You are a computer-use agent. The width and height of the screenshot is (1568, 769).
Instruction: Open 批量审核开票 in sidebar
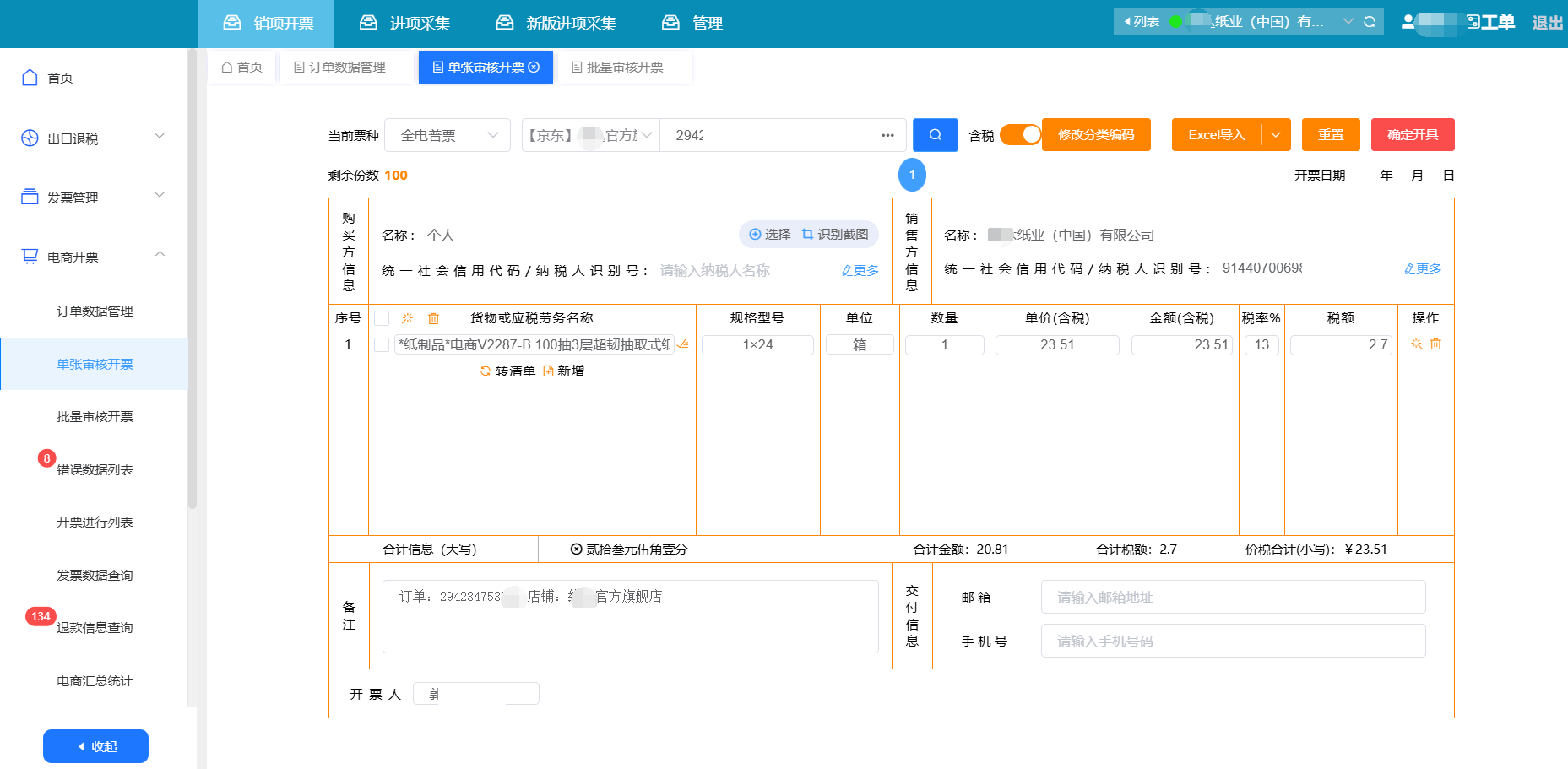95,417
